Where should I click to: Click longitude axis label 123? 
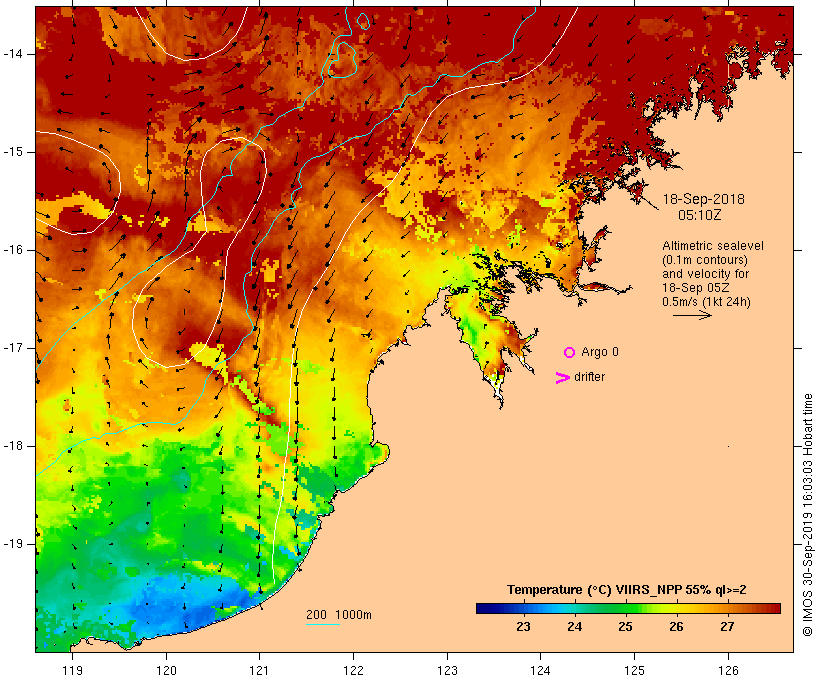coord(447,670)
